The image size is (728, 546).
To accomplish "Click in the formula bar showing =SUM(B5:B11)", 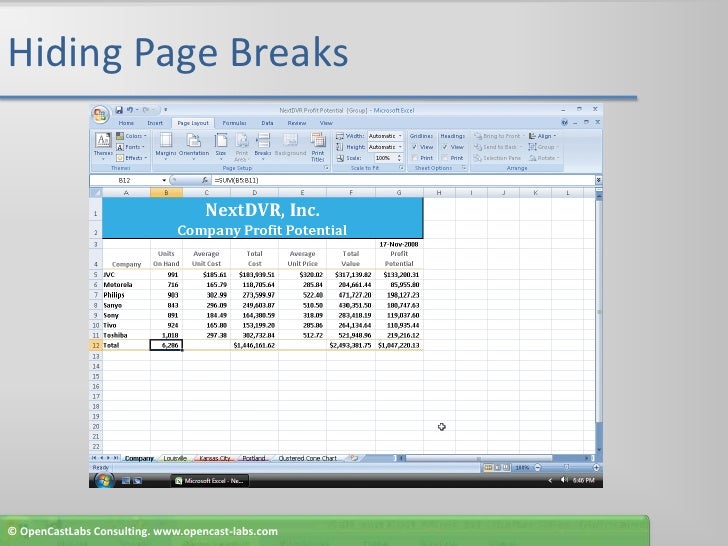I will tap(403, 180).
